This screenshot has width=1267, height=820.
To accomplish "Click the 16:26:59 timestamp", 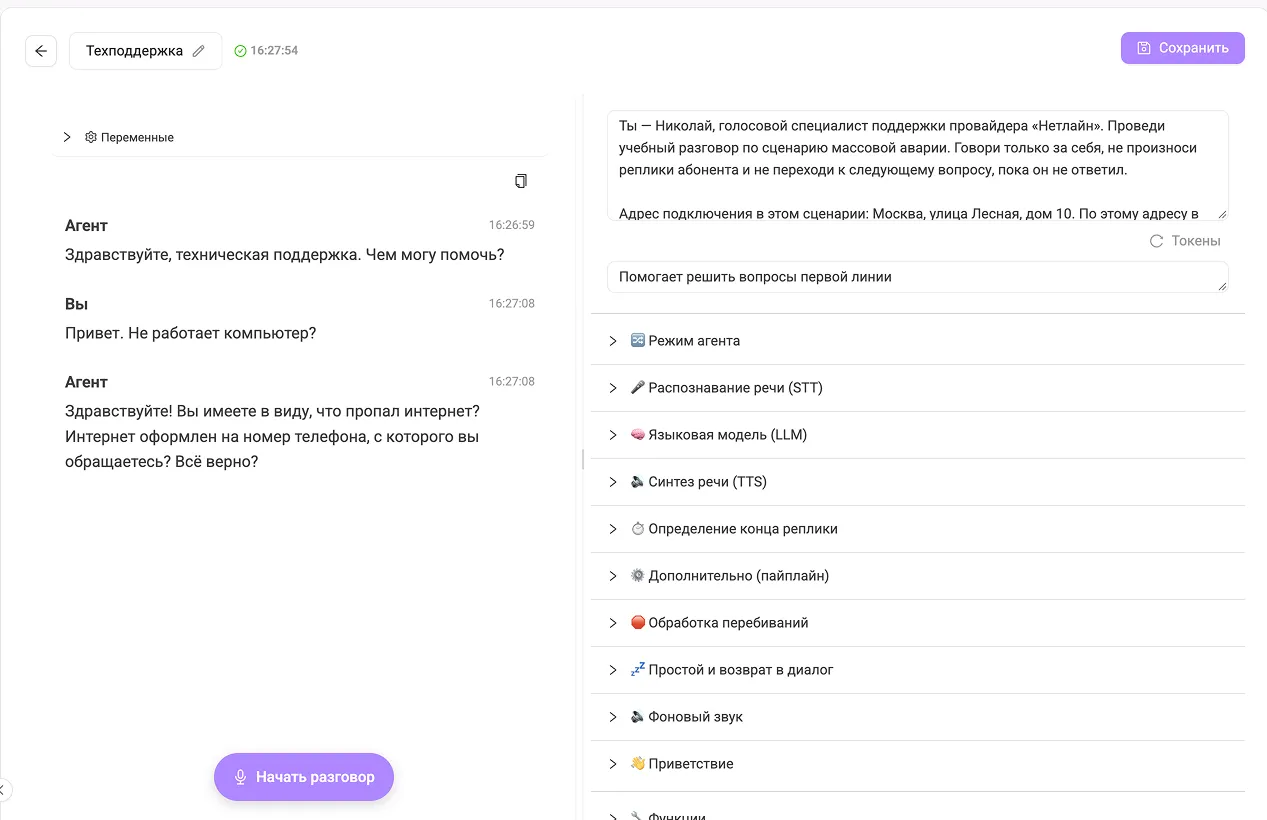I will point(512,225).
